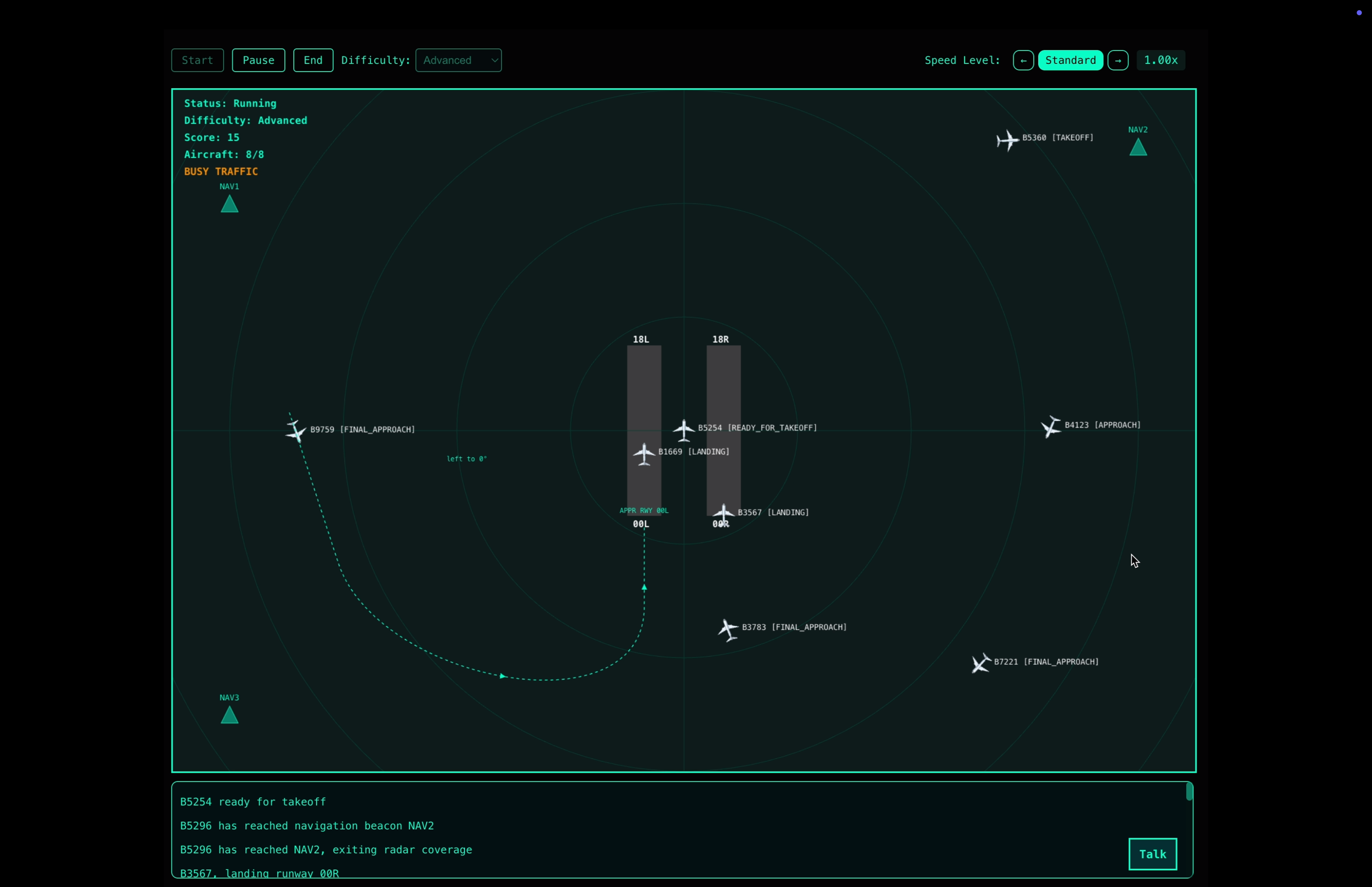Viewport: 1372px width, 887px height.
Task: Click the Aircraft: 8/8 counter
Action: (x=224, y=154)
